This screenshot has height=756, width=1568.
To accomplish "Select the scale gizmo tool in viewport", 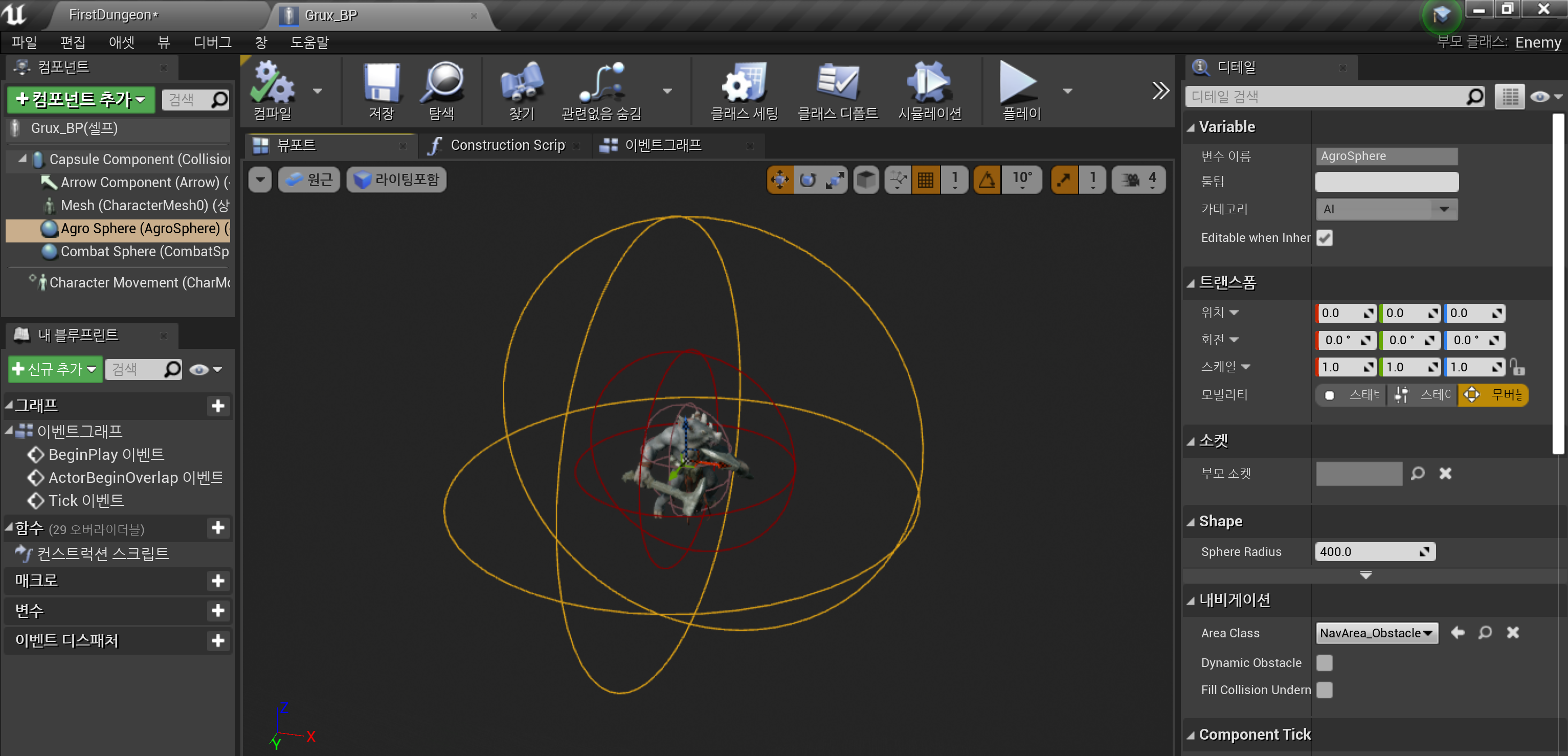I will 835,180.
